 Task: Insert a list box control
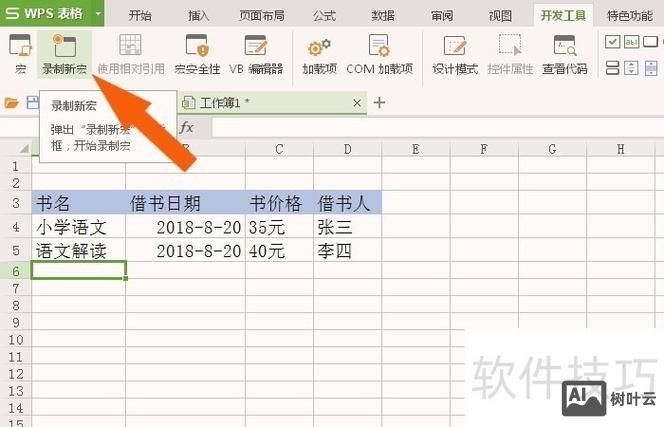612,68
